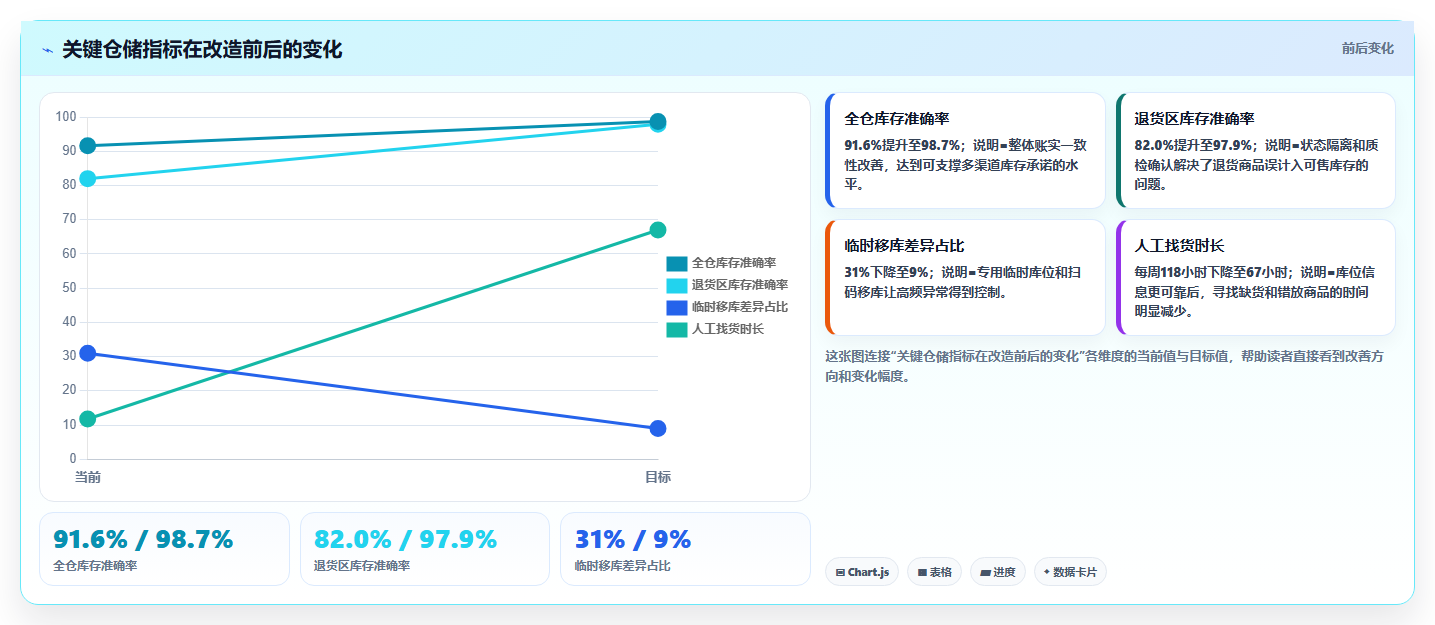
Task: Click the title 关键仓储指标在改造前后的变化
Action: point(202,50)
